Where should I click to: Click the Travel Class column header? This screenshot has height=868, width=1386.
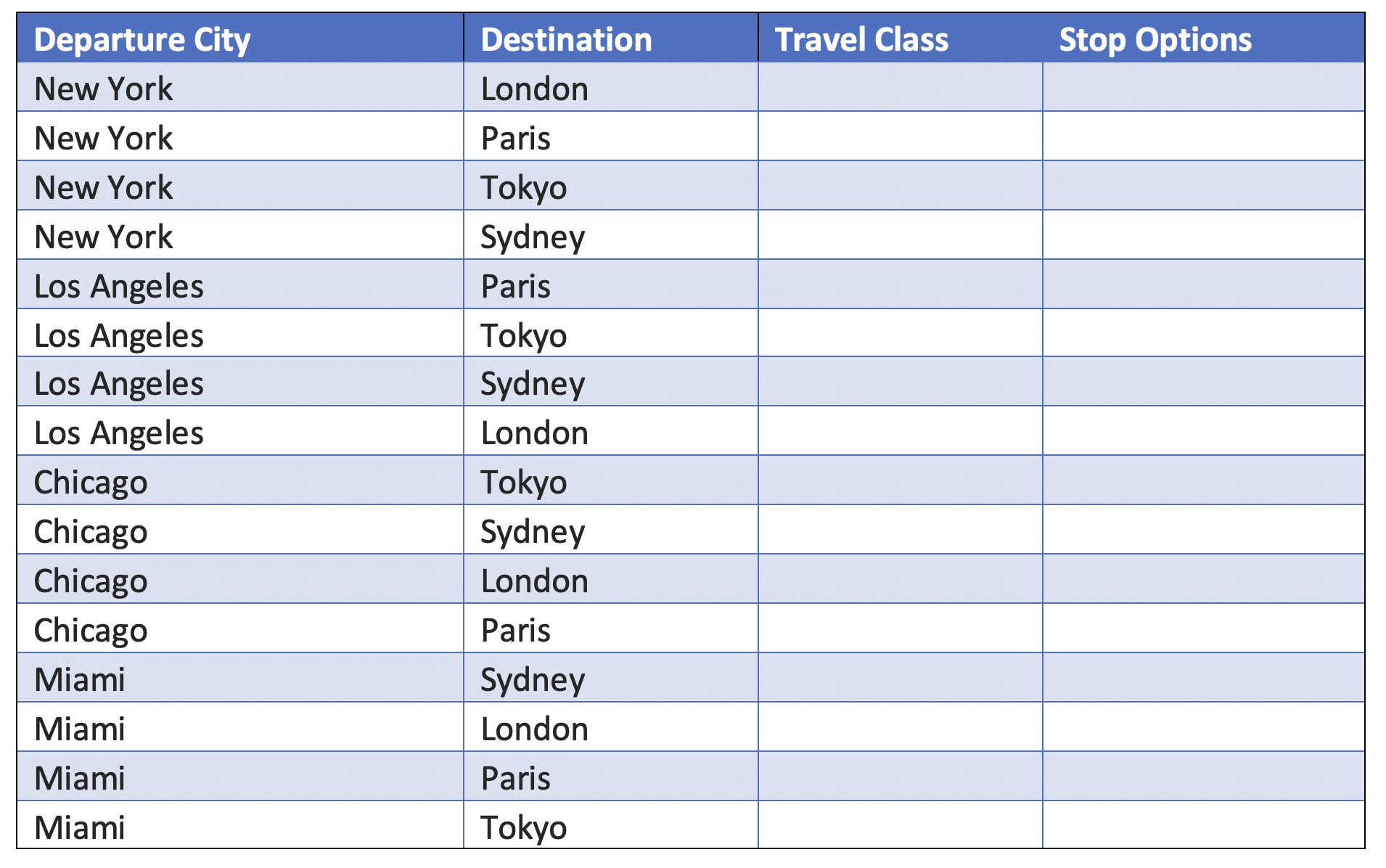click(861, 39)
